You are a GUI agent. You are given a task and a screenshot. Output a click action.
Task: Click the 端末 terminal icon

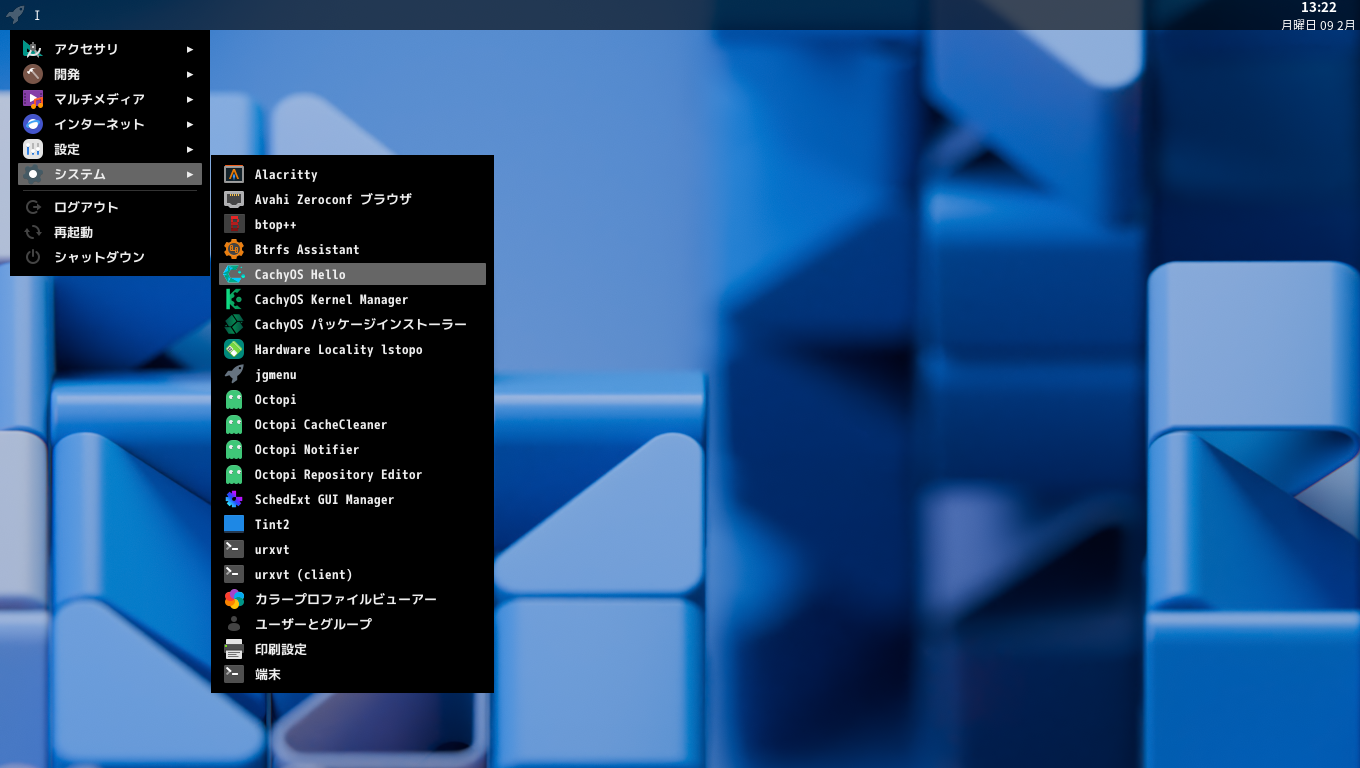point(234,674)
